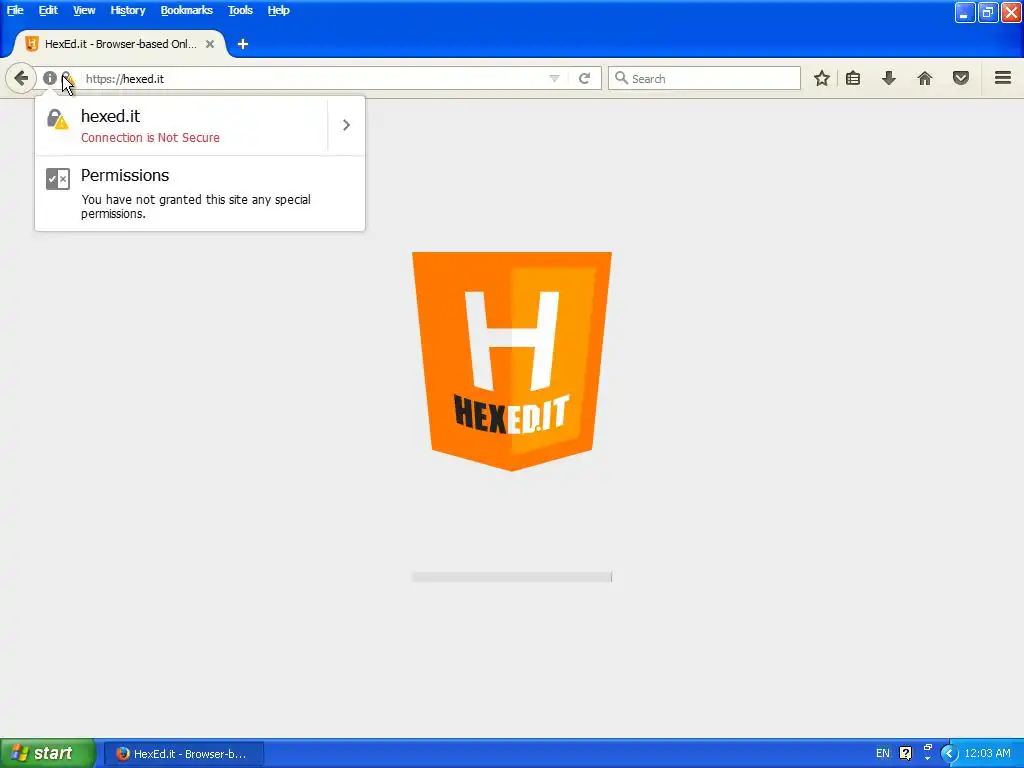Reload the current page
The width and height of the screenshot is (1024, 768).
pyautogui.click(x=584, y=78)
